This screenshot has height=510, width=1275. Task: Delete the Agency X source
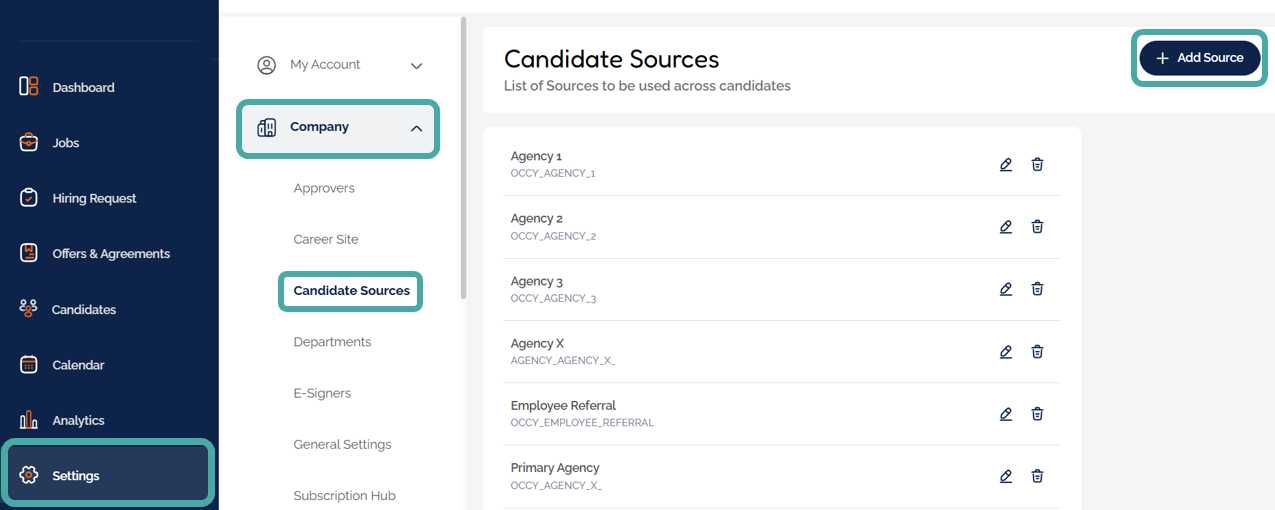(x=1037, y=352)
